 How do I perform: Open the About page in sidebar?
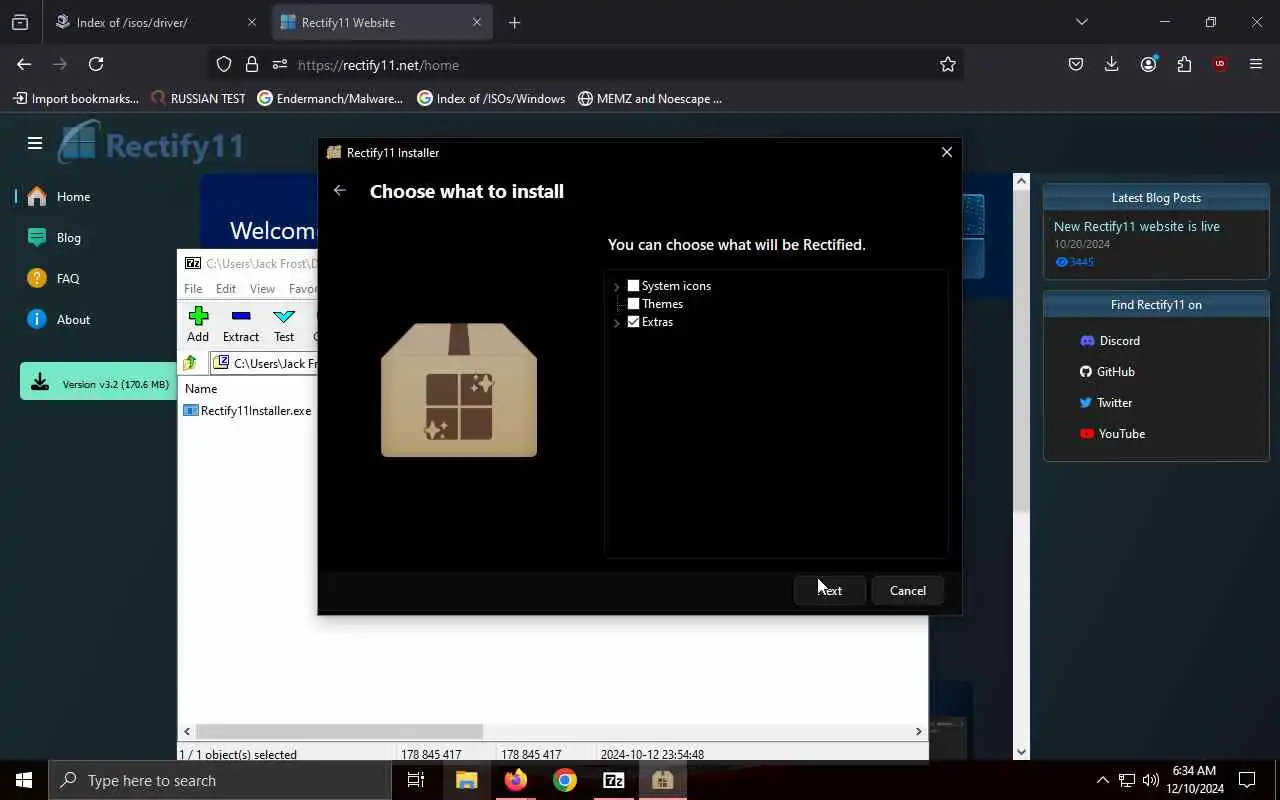(60, 320)
